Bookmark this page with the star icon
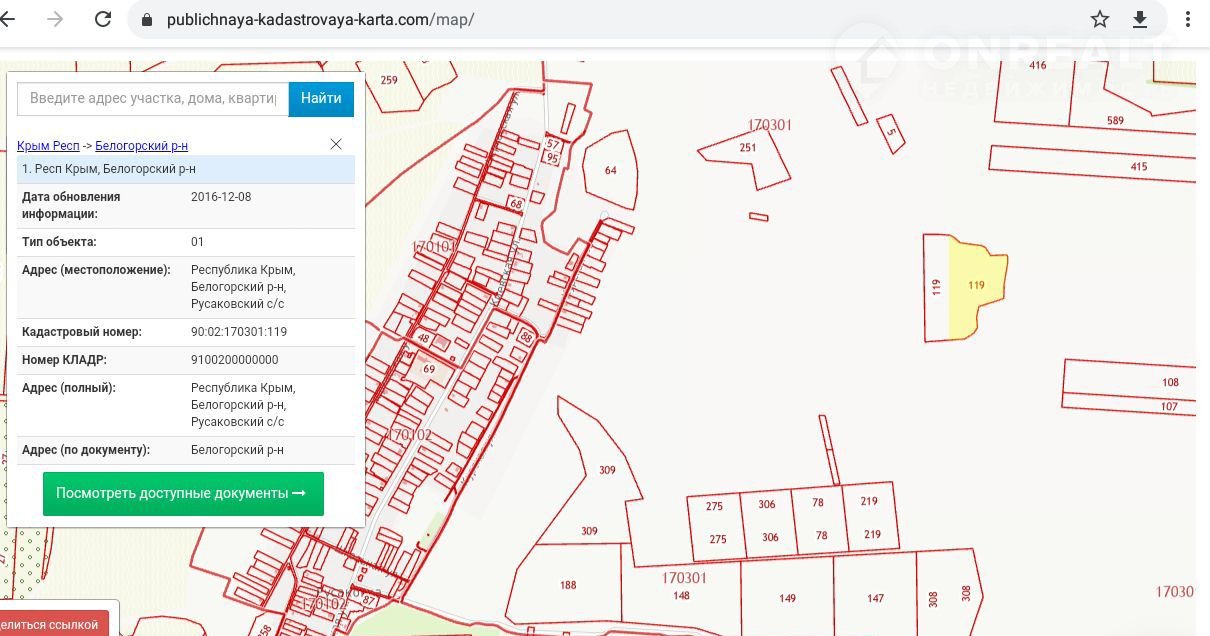1210x636 pixels. (x=1100, y=20)
